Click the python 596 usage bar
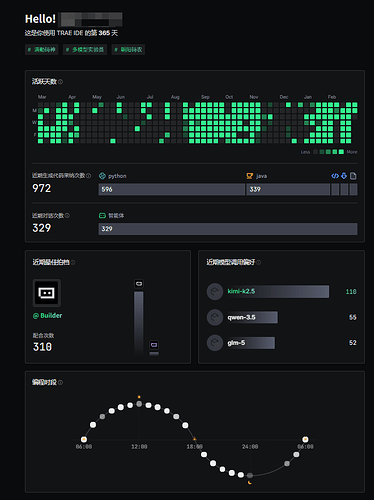This screenshot has width=374, height=500. 172,189
